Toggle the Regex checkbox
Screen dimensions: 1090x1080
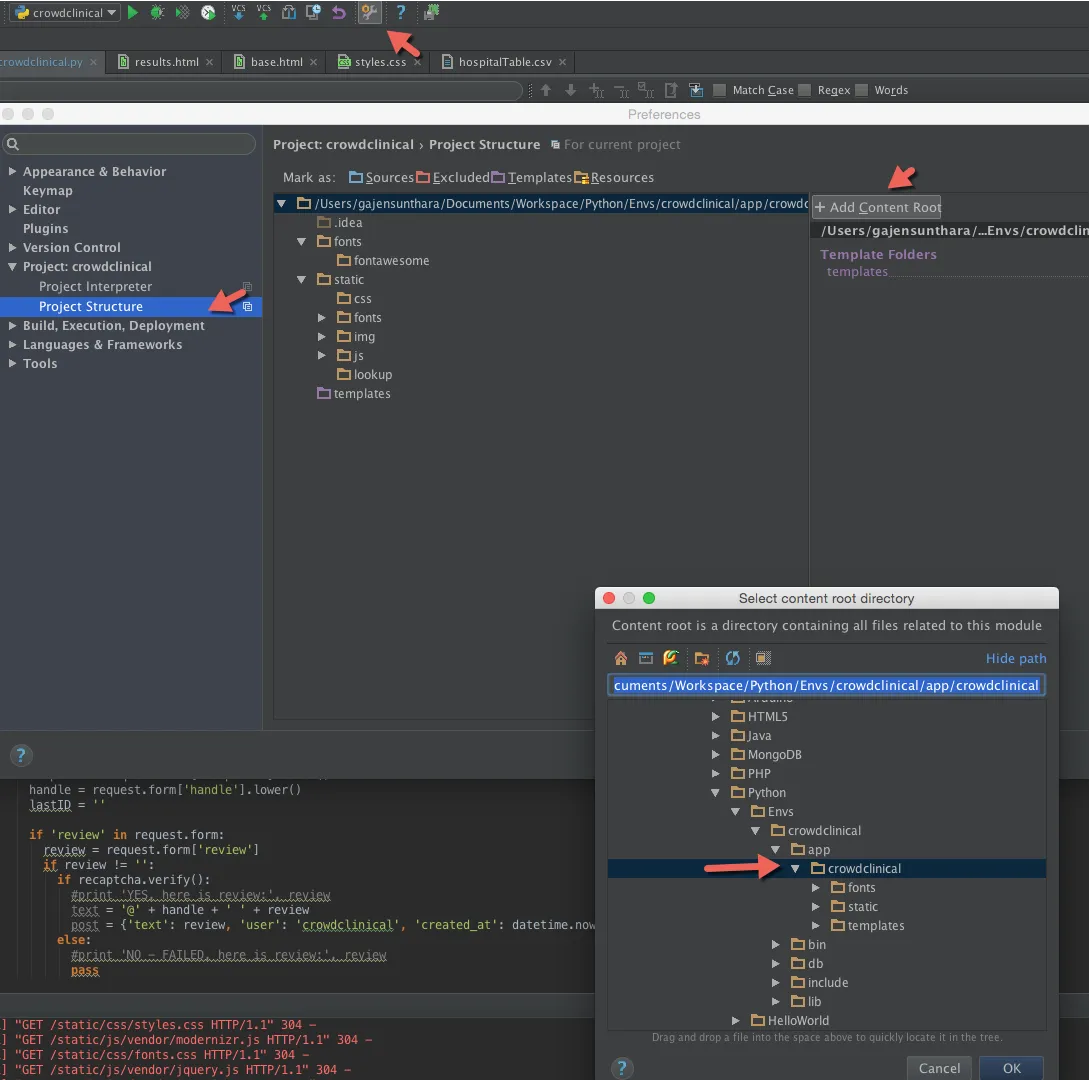(805, 90)
